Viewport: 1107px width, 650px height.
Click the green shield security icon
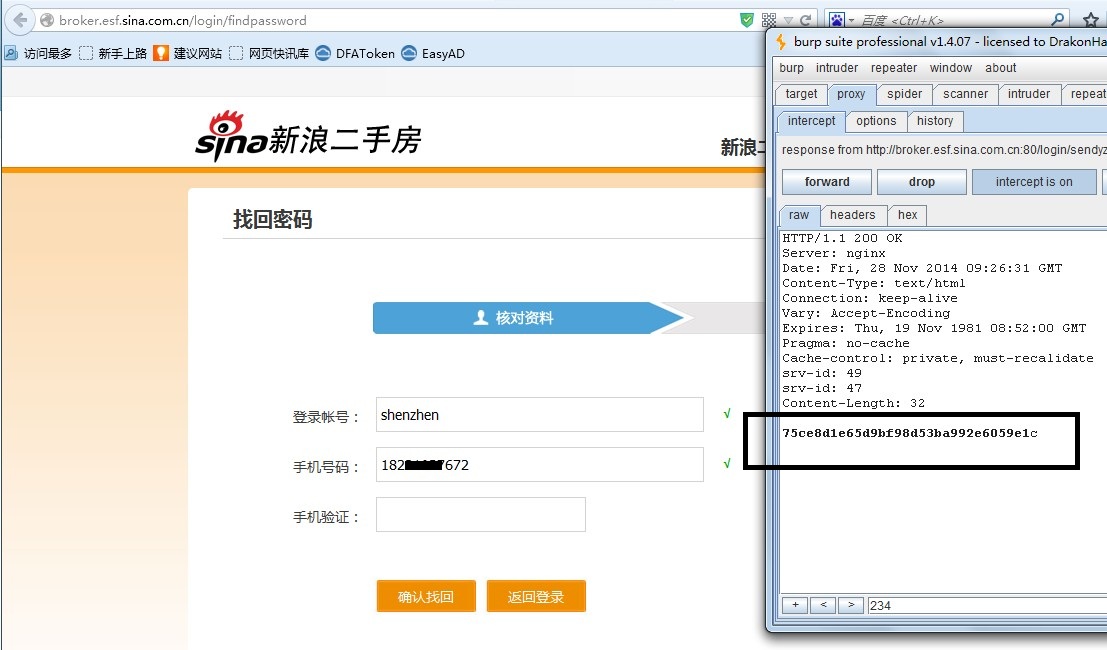[x=746, y=20]
